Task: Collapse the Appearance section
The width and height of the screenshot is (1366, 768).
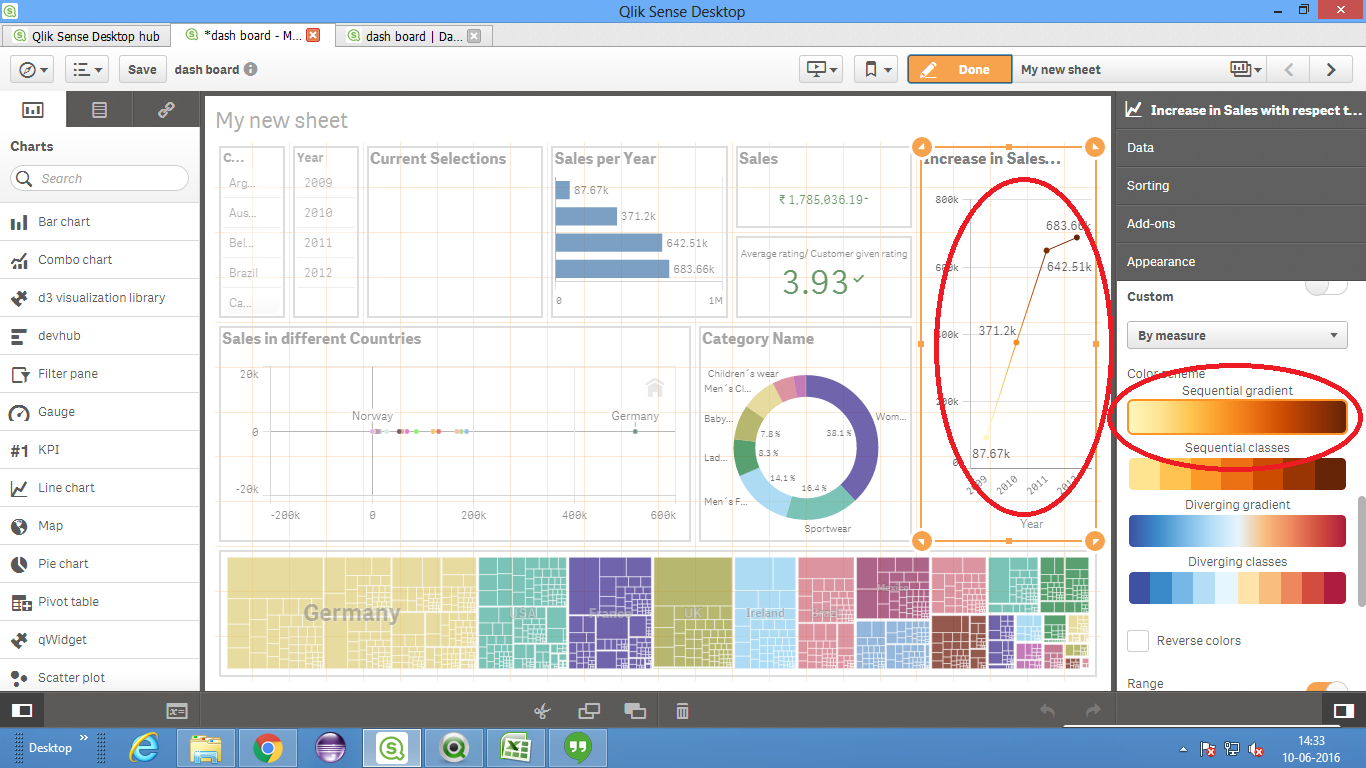Action: (x=1241, y=261)
